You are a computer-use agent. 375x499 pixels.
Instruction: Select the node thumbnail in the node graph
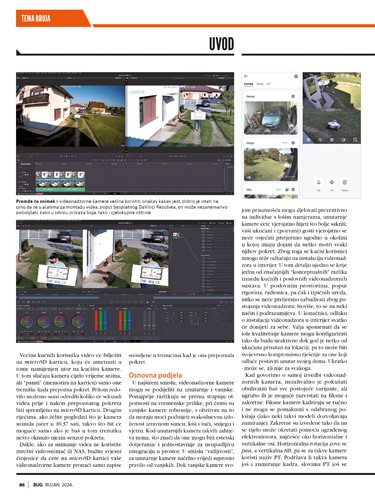coord(176,235)
